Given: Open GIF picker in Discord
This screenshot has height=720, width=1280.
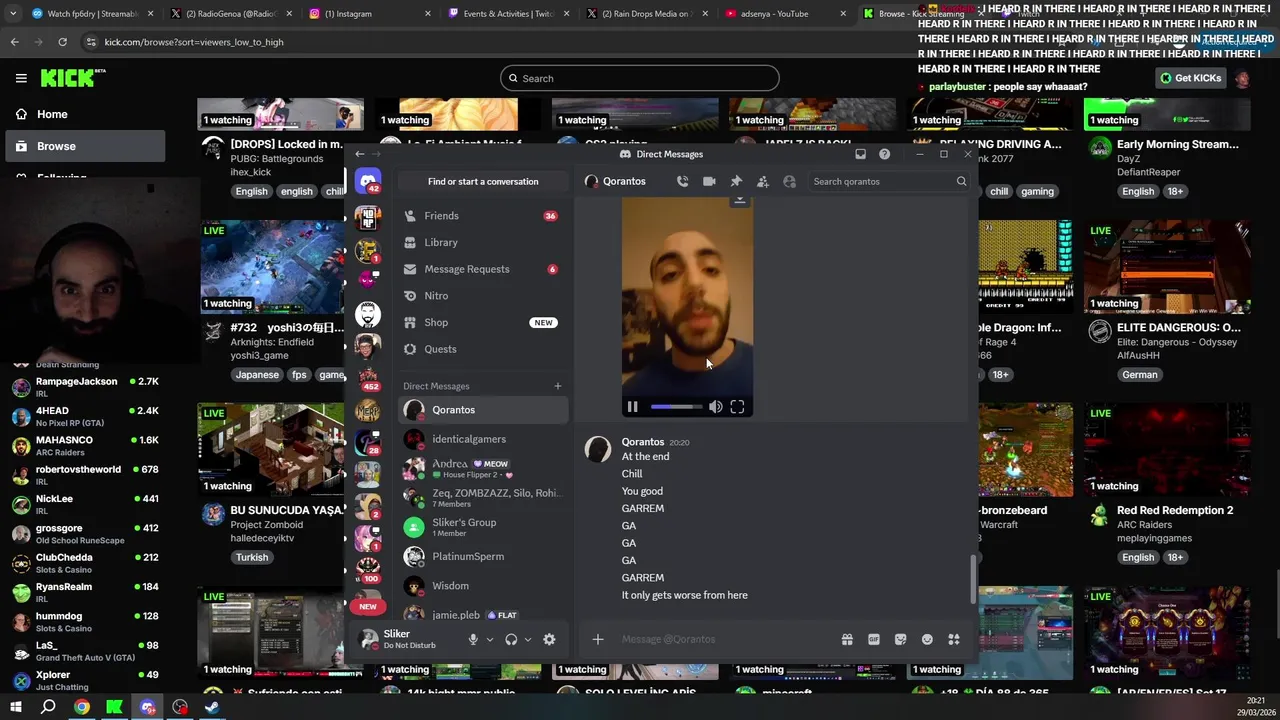Looking at the screenshot, I should pos(874,639).
